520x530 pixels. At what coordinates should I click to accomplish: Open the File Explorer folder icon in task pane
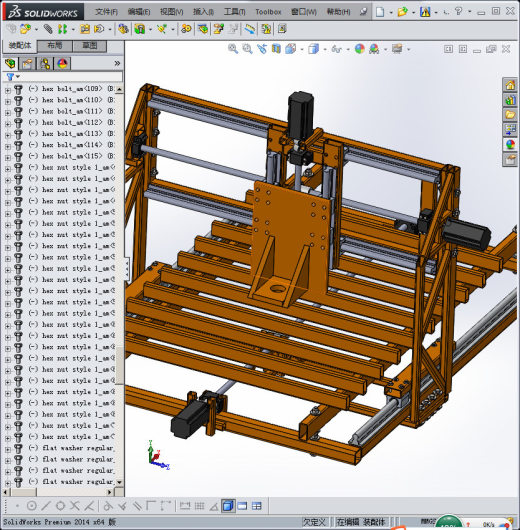tap(510, 115)
